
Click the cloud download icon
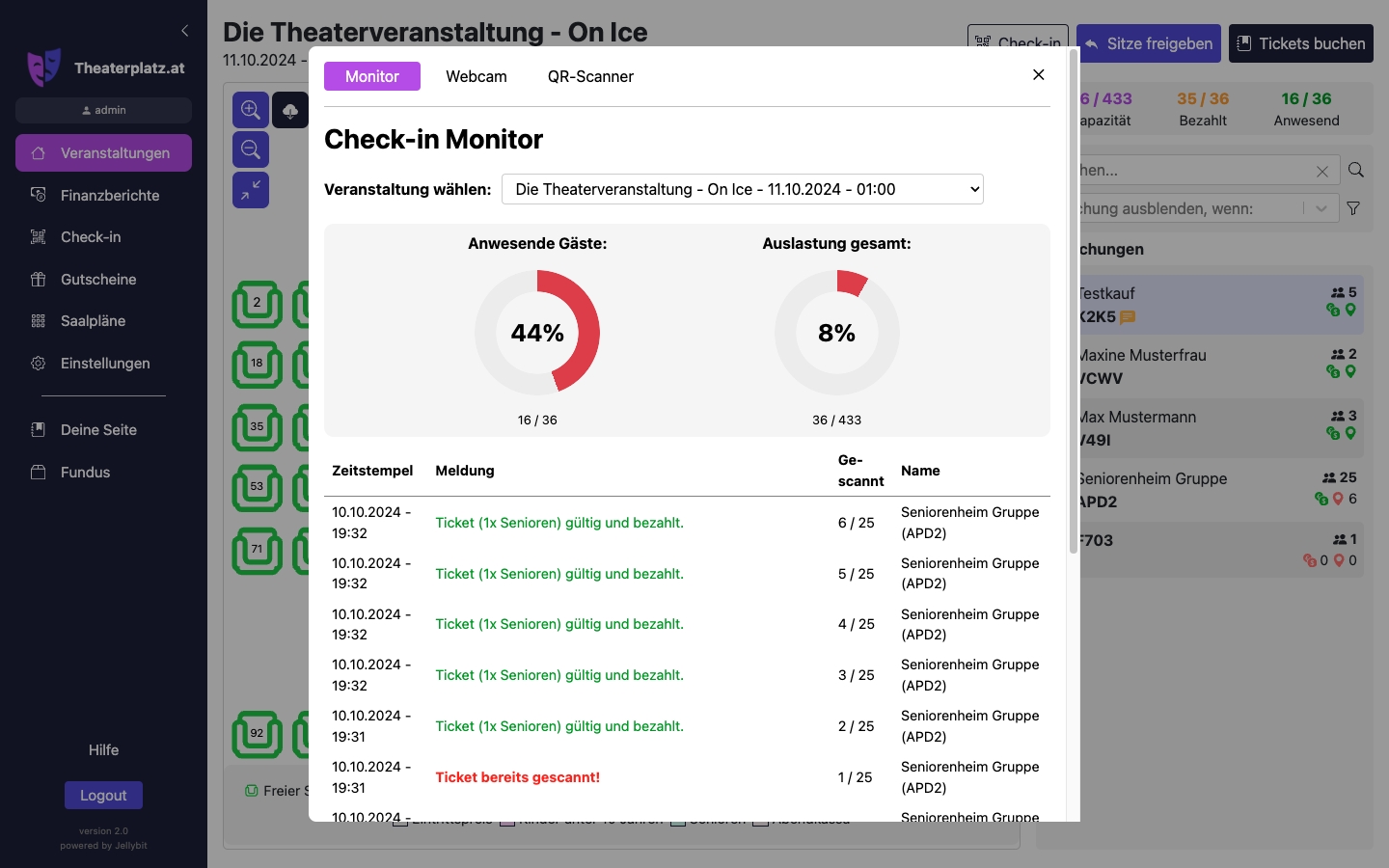(290, 110)
